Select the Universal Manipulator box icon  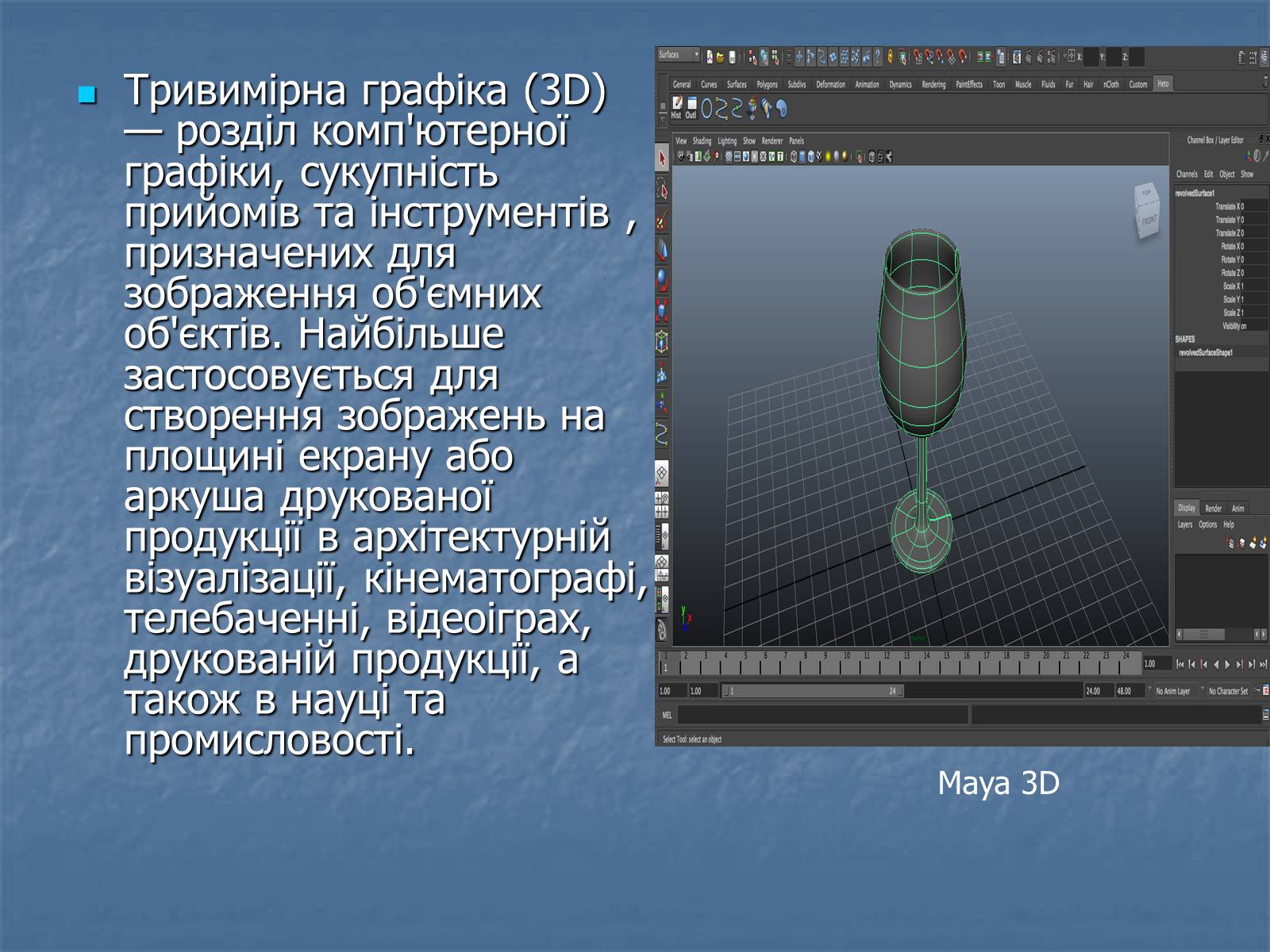tap(662, 341)
